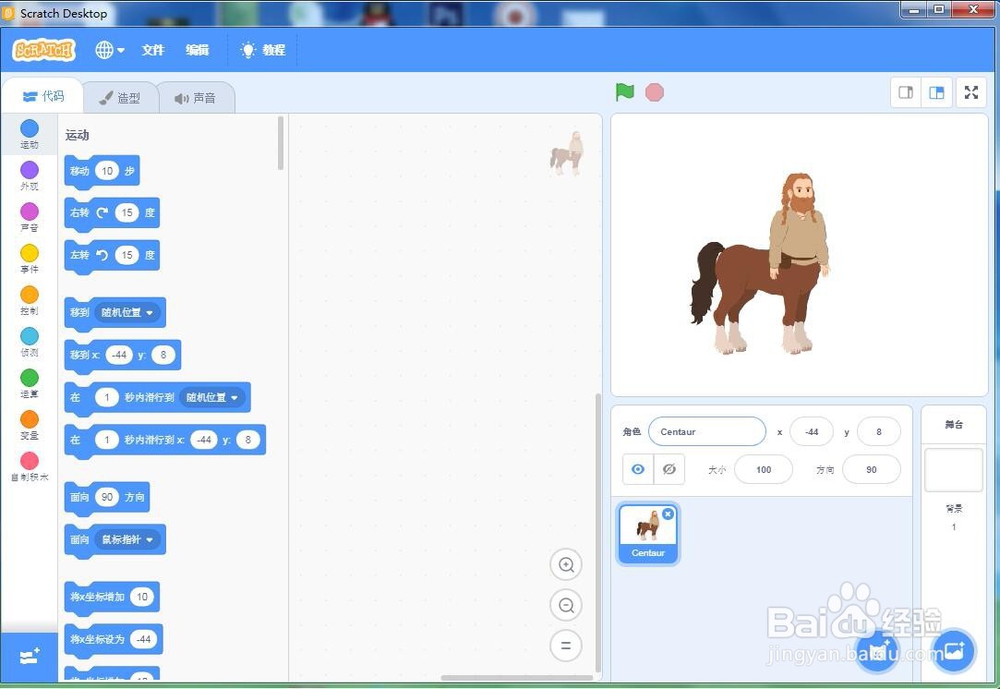
Task: Open 随机位置 dropdown in glide block
Action: 212,397
